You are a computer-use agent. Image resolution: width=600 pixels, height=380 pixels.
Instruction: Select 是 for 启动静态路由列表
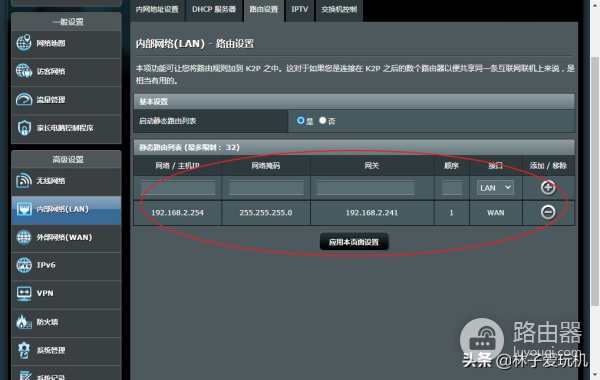tap(301, 121)
